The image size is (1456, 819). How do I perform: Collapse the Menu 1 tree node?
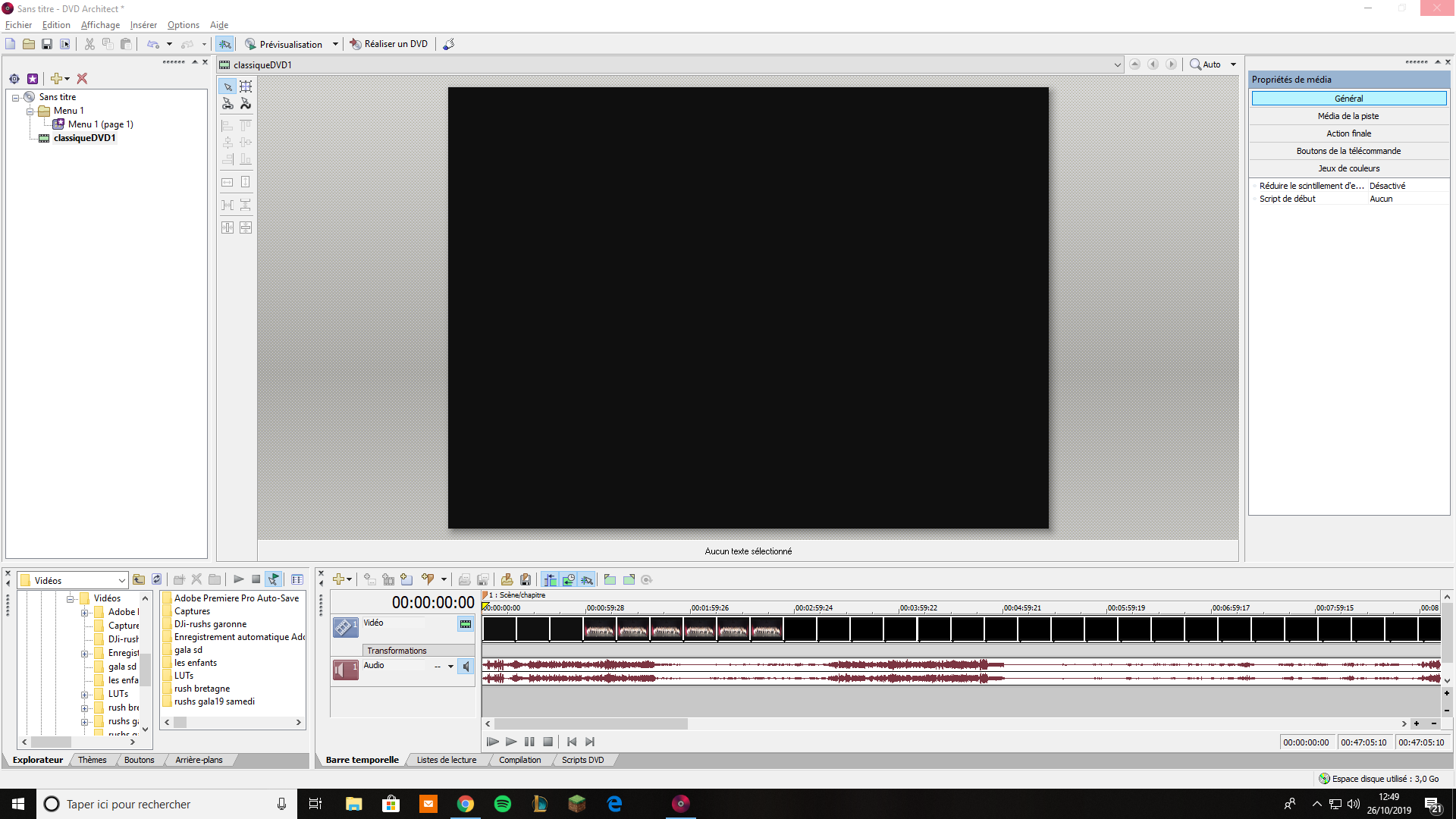30,111
